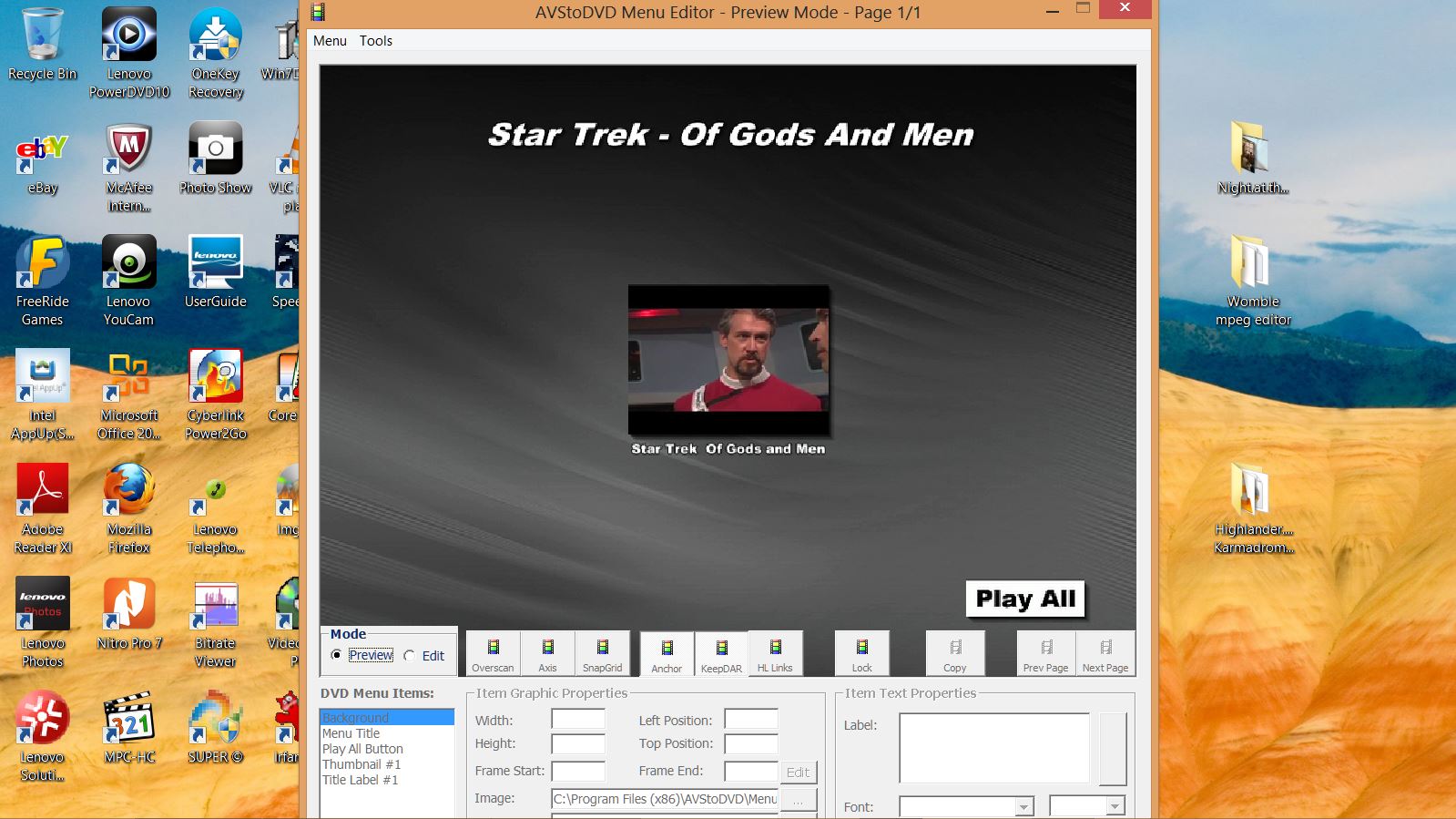Select the Highlander Karmadrom desktop folder
The height and width of the screenshot is (819, 1456).
[1253, 508]
